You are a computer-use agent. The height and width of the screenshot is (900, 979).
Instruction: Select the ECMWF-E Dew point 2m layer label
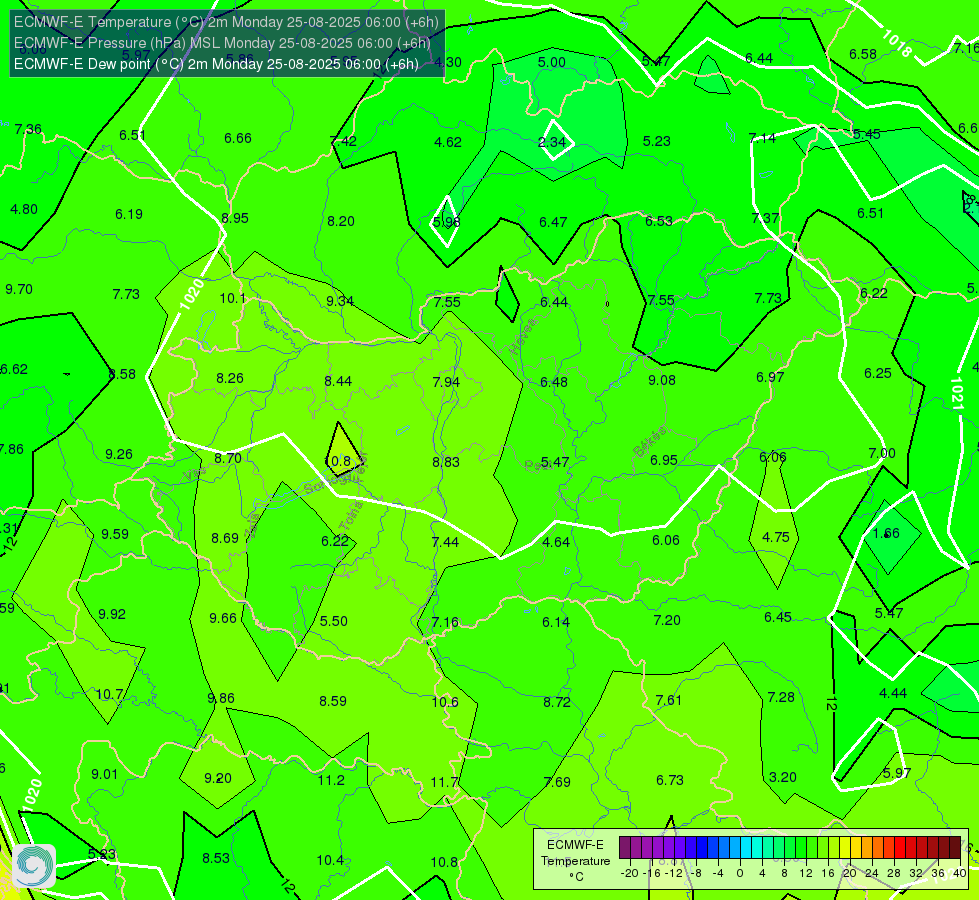pos(216,64)
